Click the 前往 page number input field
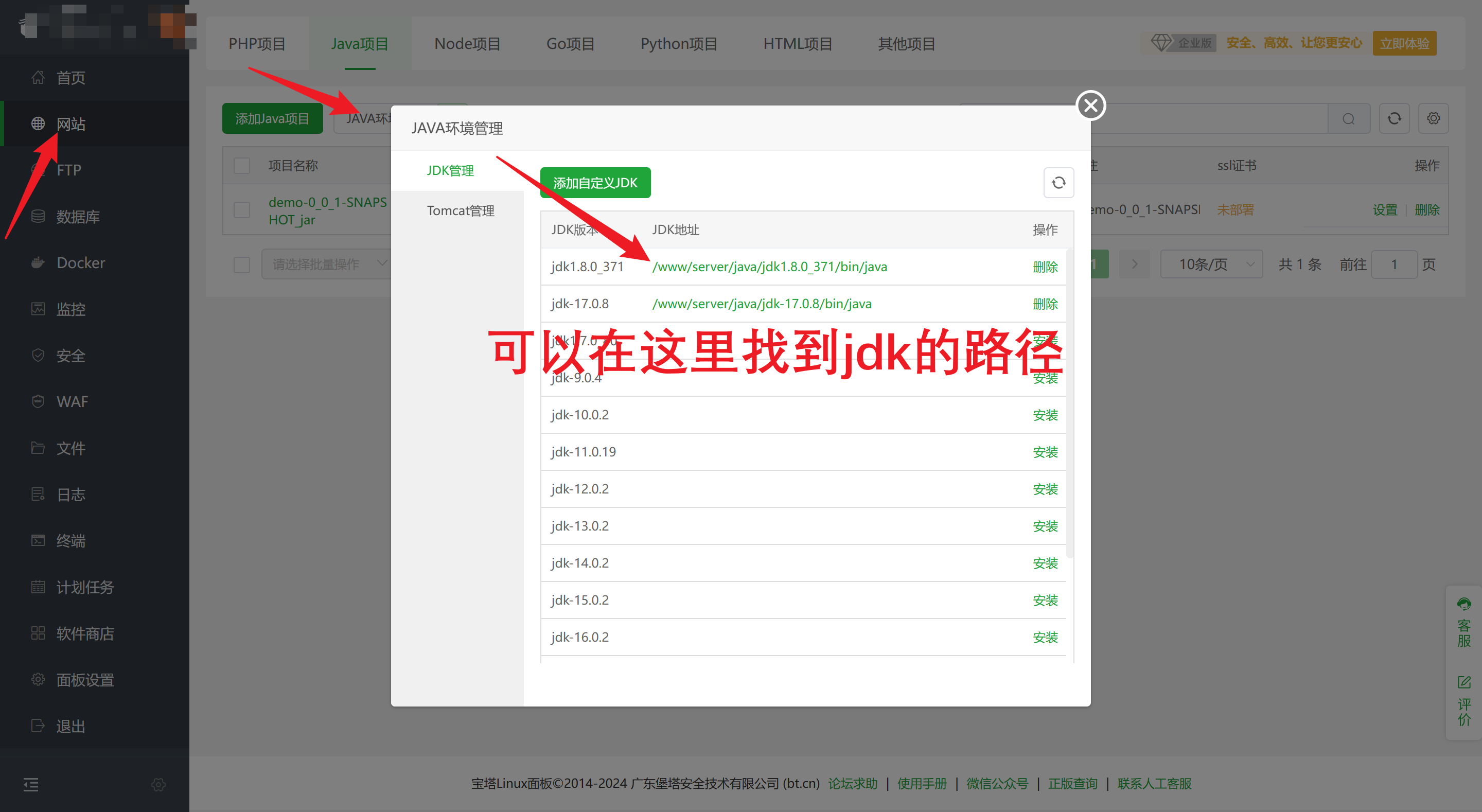1482x812 pixels. [1393, 264]
